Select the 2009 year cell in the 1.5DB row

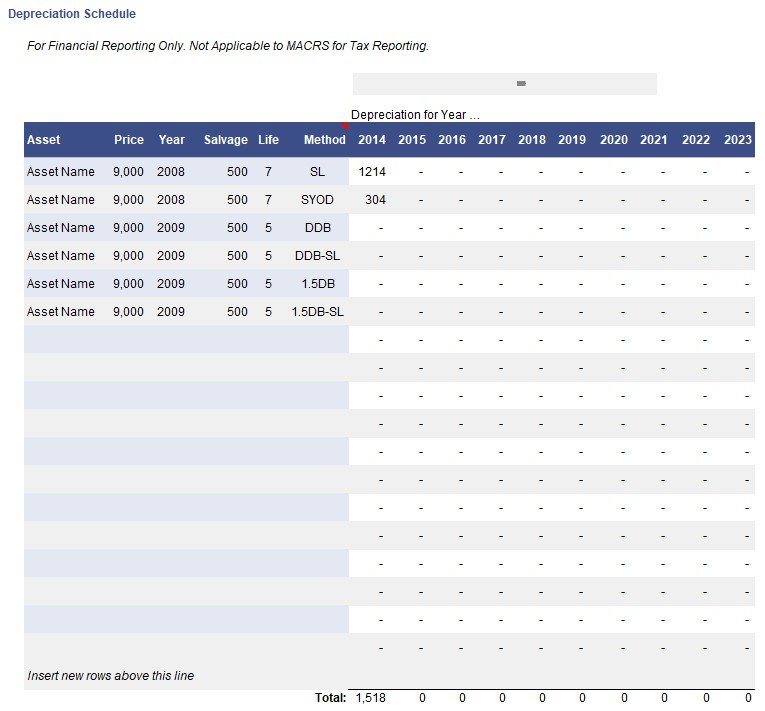[171, 284]
